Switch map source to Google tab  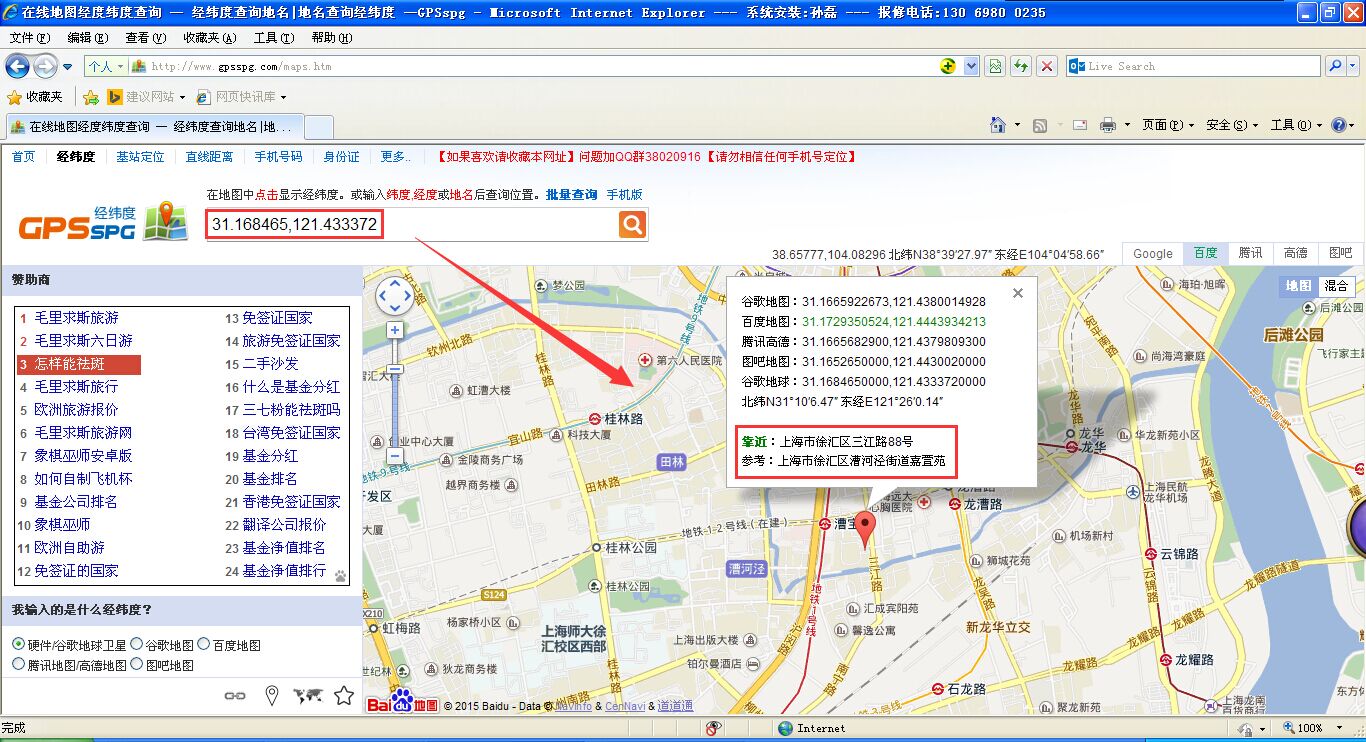[x=1152, y=253]
